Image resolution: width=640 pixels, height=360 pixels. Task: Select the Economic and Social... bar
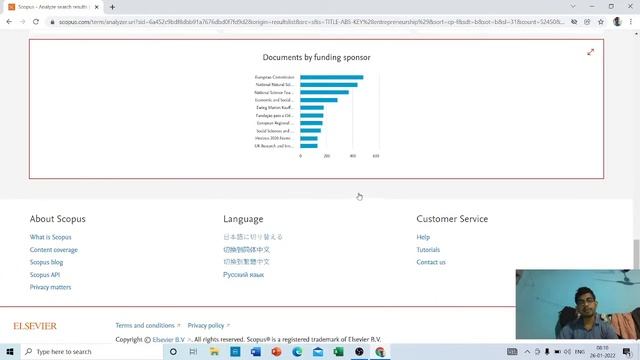(319, 100)
